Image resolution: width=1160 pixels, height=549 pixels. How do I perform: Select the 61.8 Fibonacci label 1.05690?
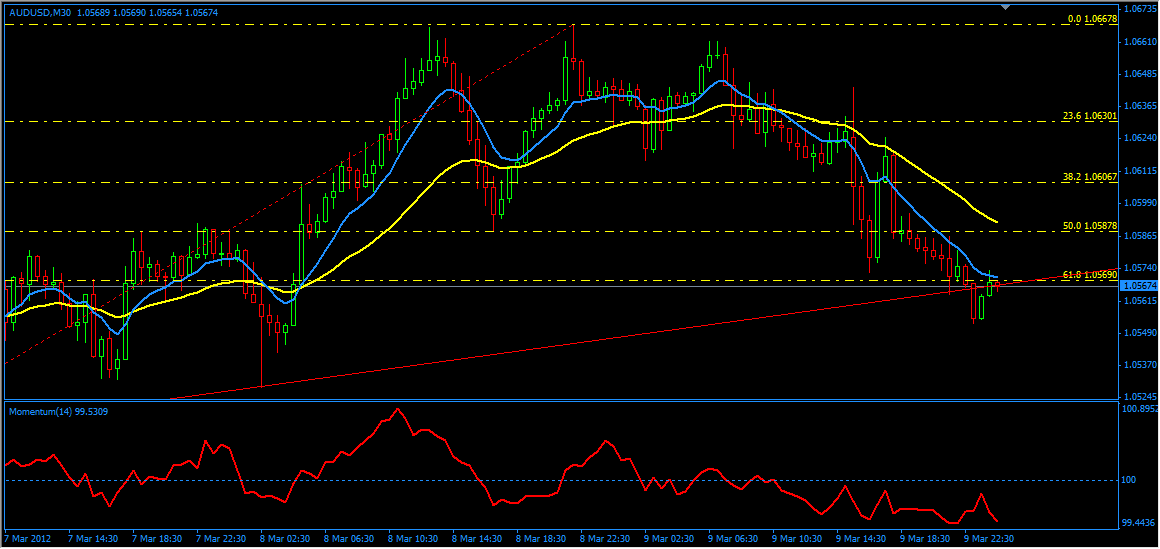1089,274
